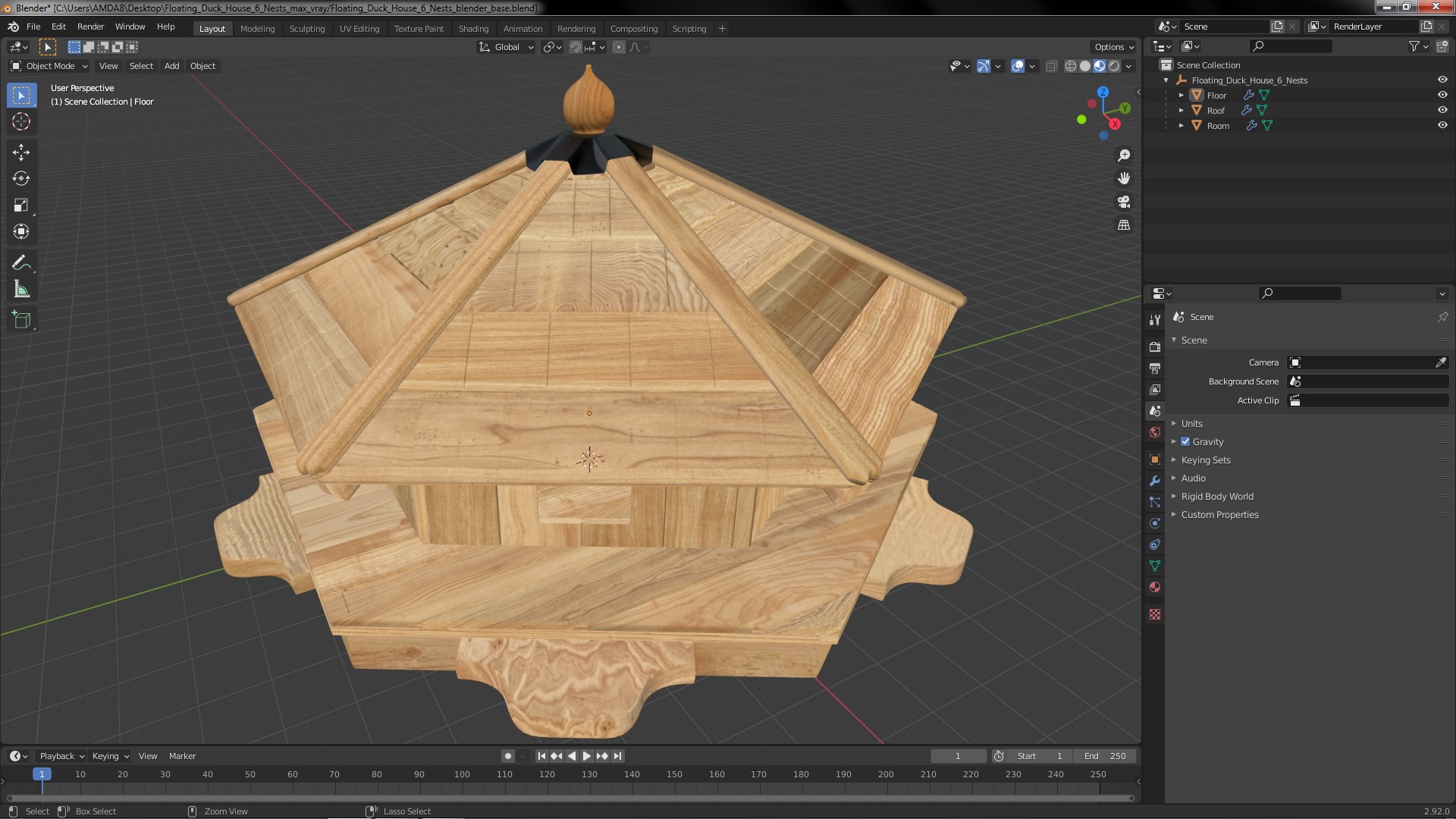Viewport: 1456px width, 819px height.
Task: Hide the Floor object via eye icon
Action: [x=1442, y=95]
